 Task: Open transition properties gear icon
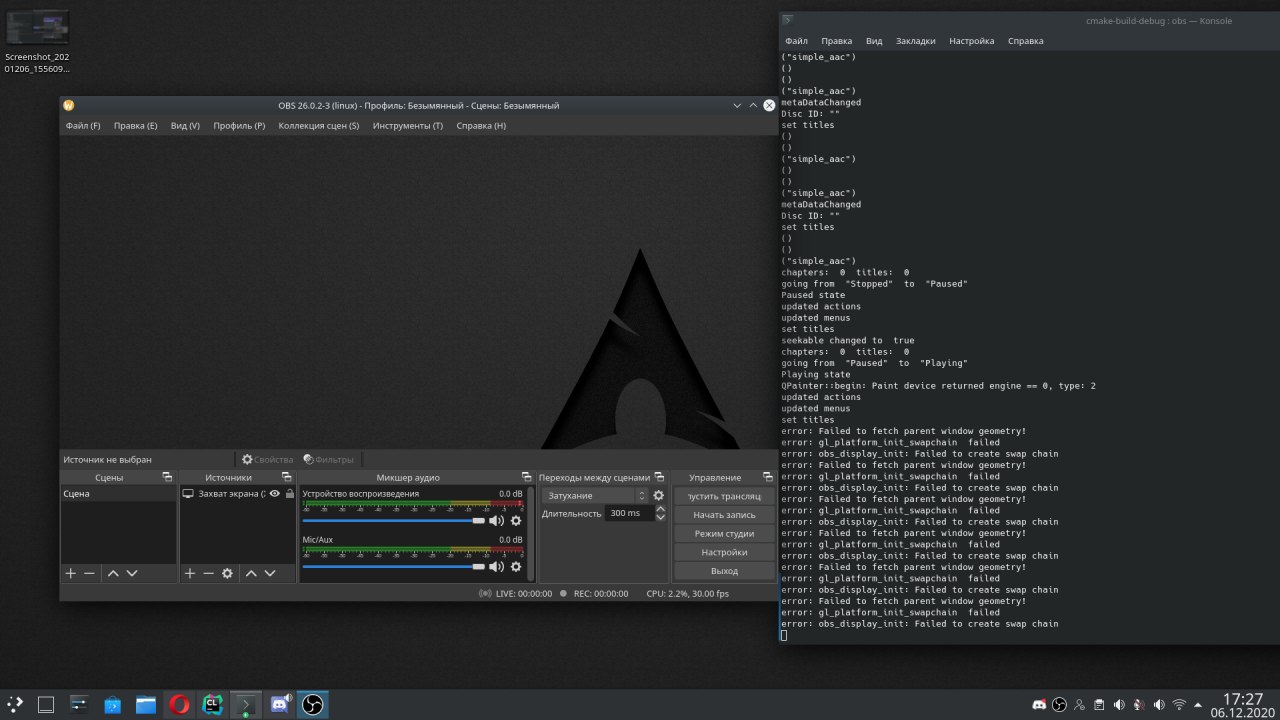coord(658,495)
